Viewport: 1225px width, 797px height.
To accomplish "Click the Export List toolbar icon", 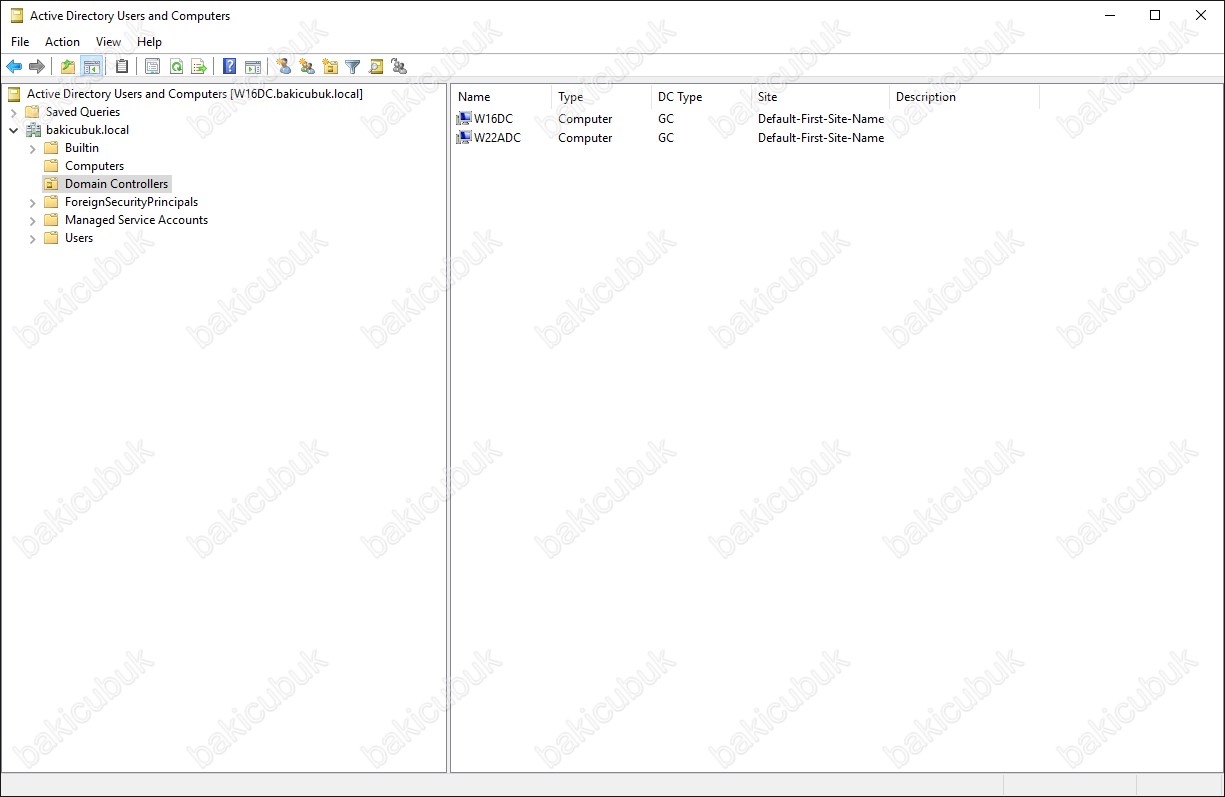I will click(199, 67).
